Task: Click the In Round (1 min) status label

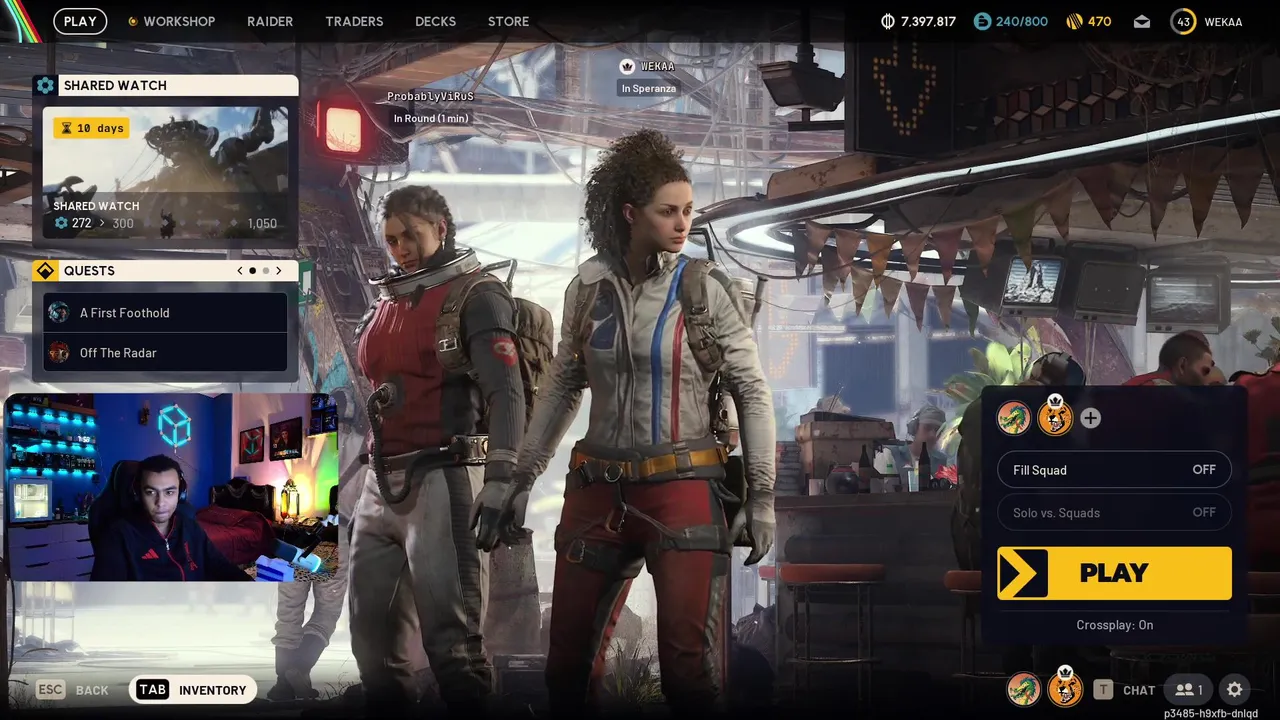Action: pos(430,118)
